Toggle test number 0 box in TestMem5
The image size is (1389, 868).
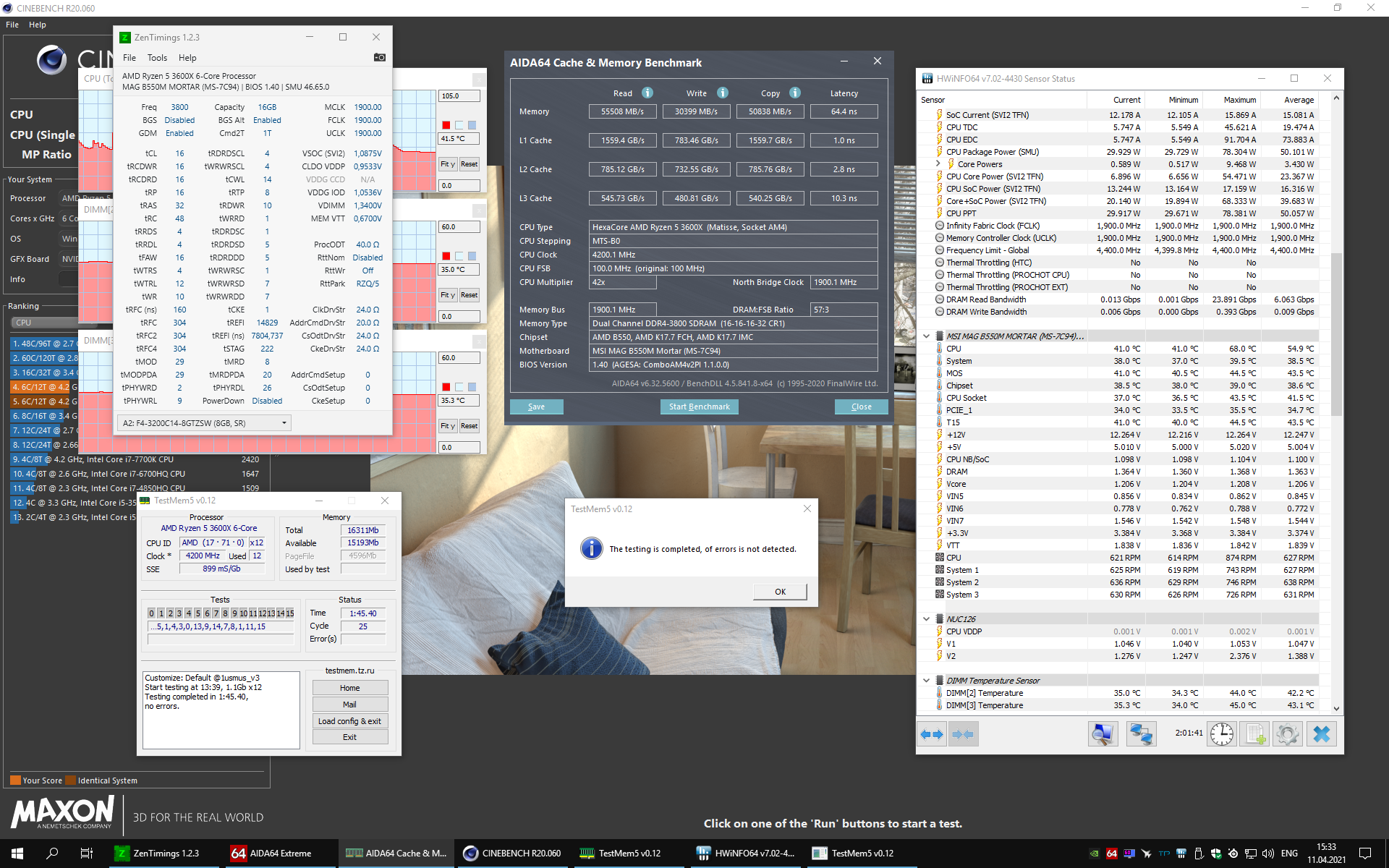tap(151, 613)
